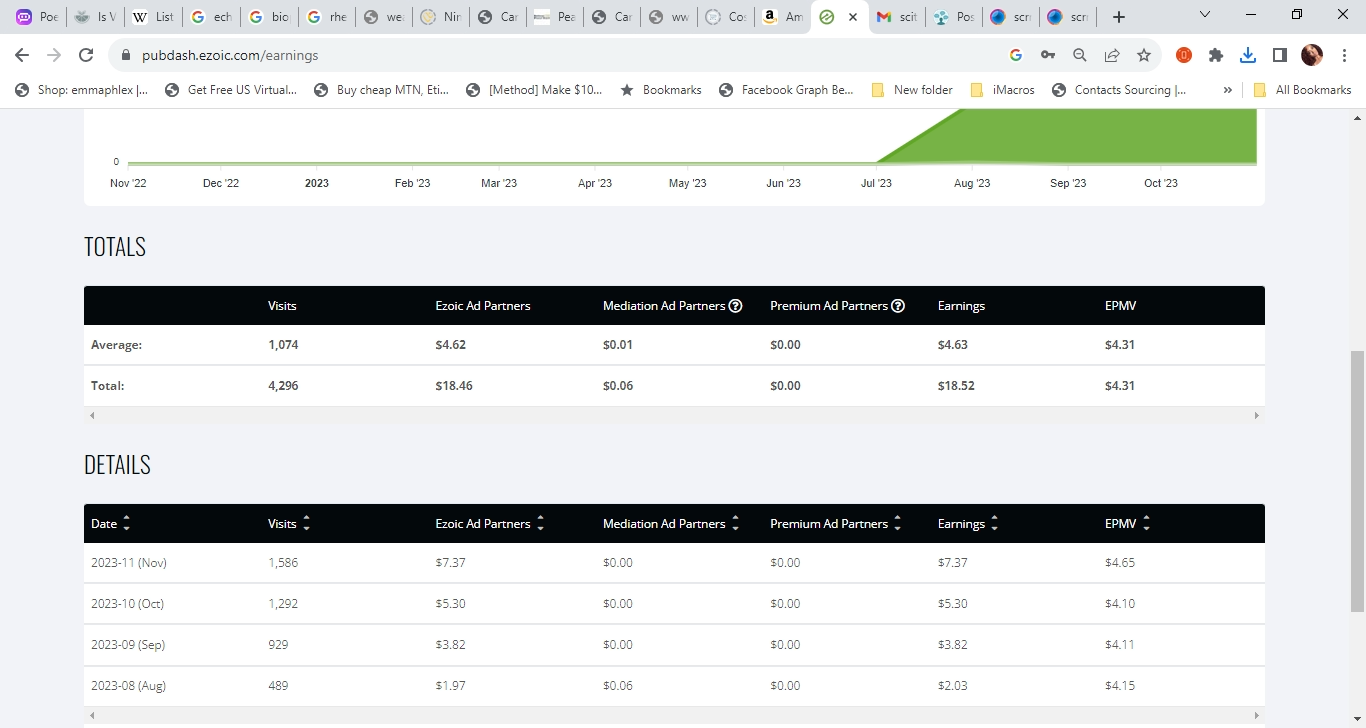Open the Extensions puzzle piece menu
The image size is (1366, 728).
pyautogui.click(x=1216, y=55)
